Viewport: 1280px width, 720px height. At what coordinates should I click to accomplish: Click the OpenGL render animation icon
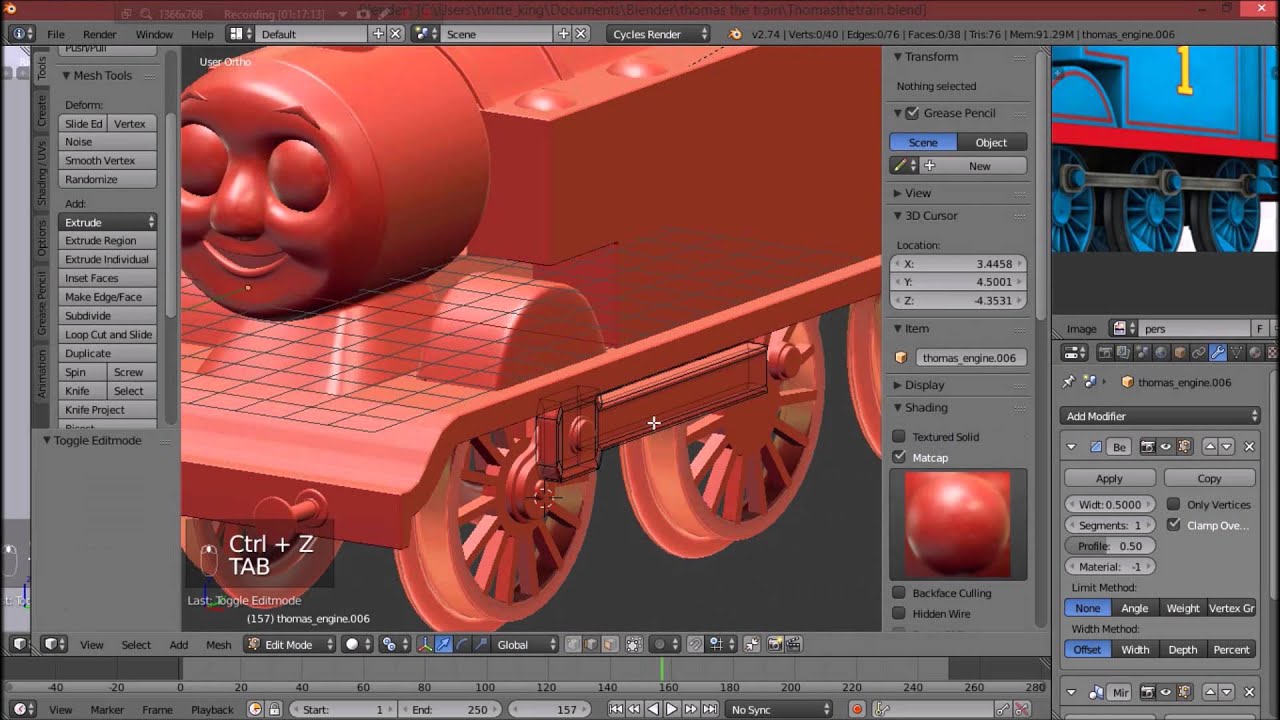[792, 645]
